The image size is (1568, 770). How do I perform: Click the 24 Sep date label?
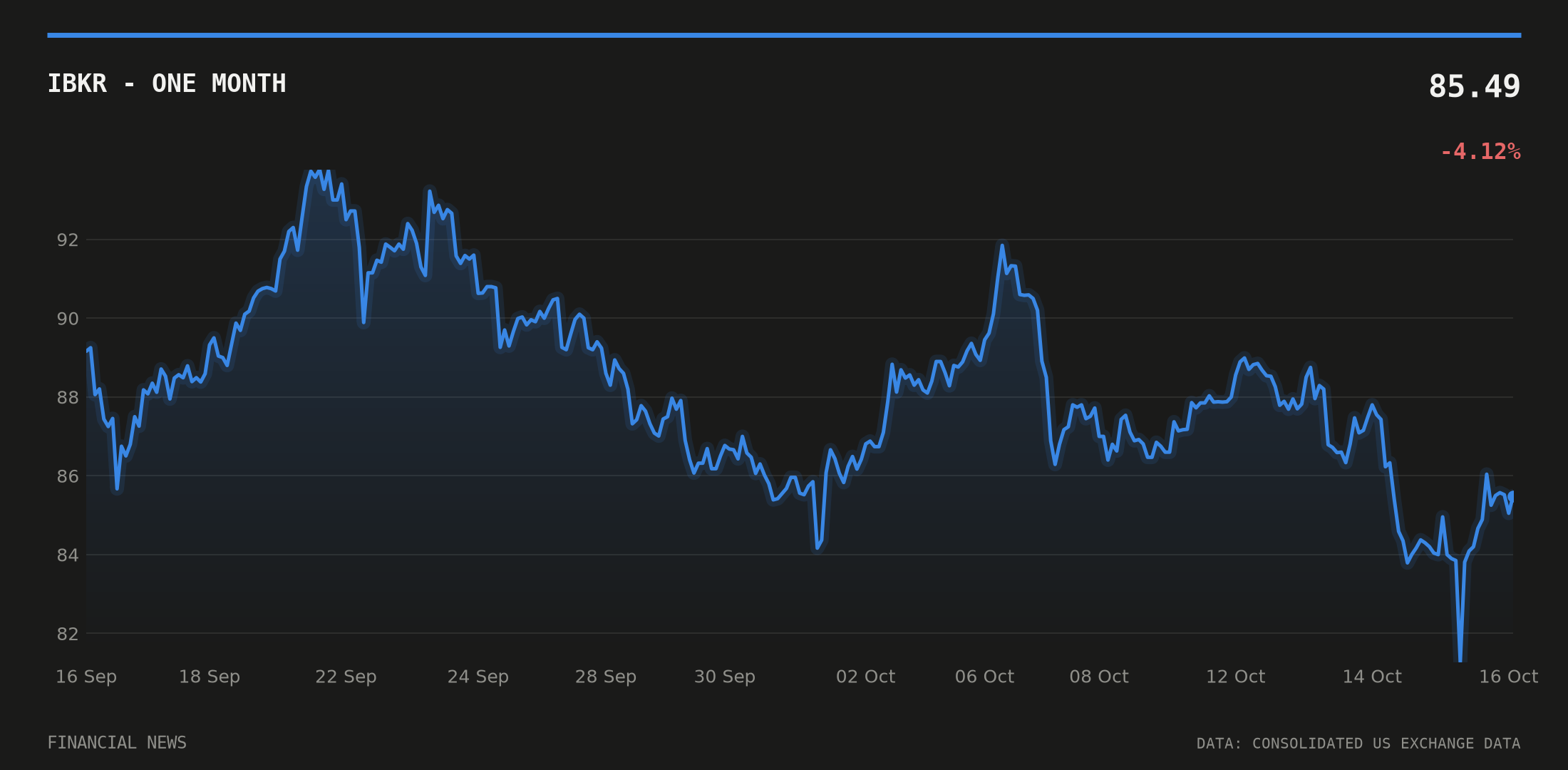coord(478,677)
